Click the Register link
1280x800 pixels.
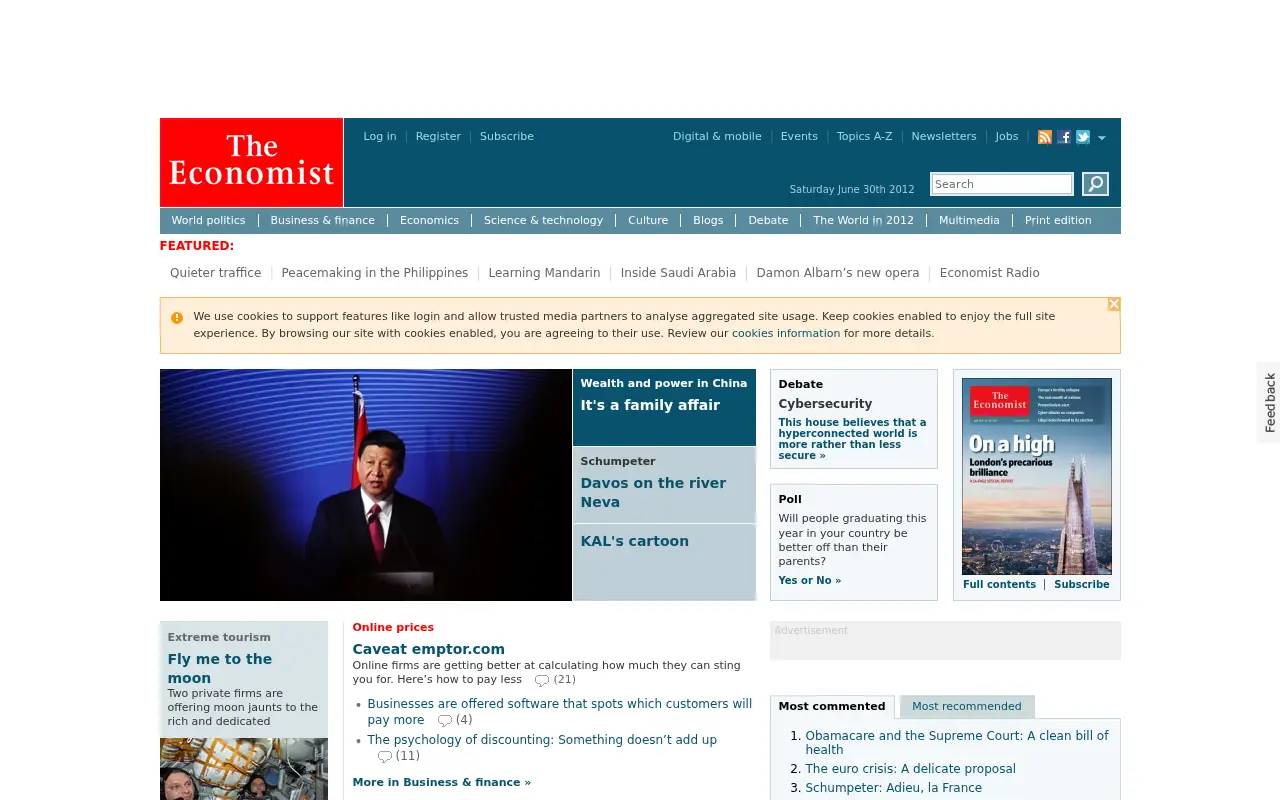(438, 136)
